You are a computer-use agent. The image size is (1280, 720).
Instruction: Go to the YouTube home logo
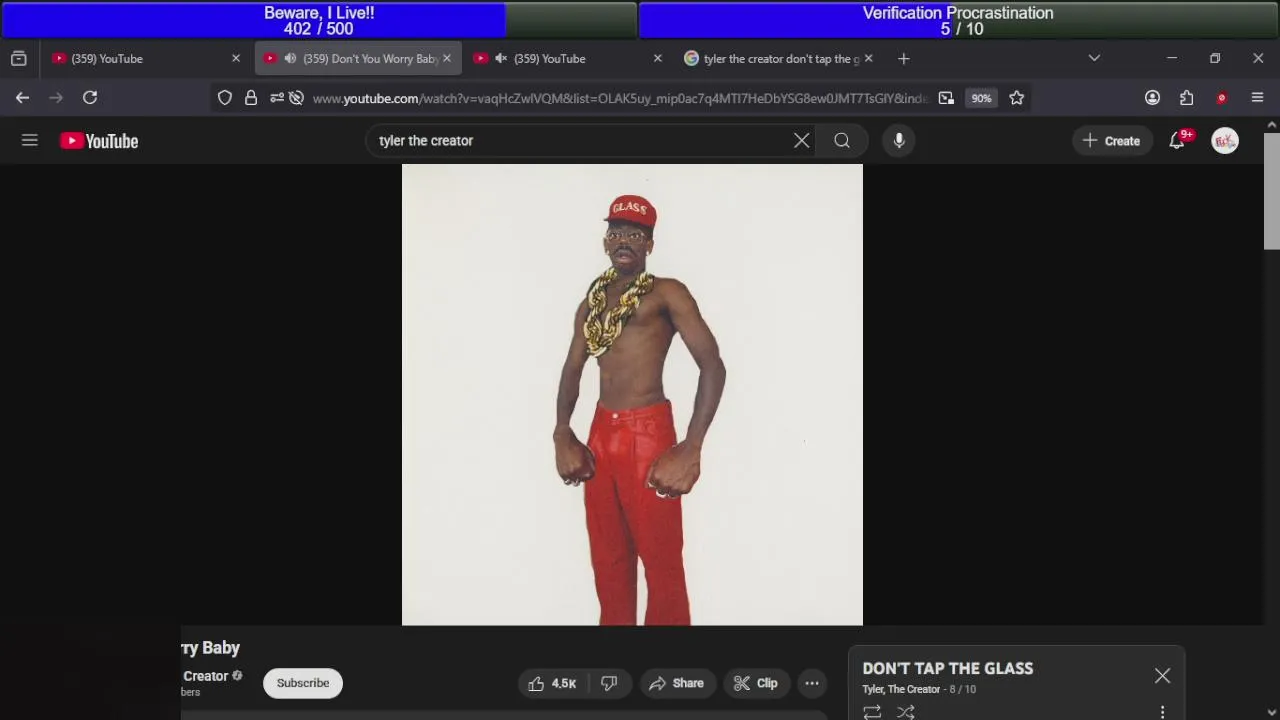tap(99, 141)
